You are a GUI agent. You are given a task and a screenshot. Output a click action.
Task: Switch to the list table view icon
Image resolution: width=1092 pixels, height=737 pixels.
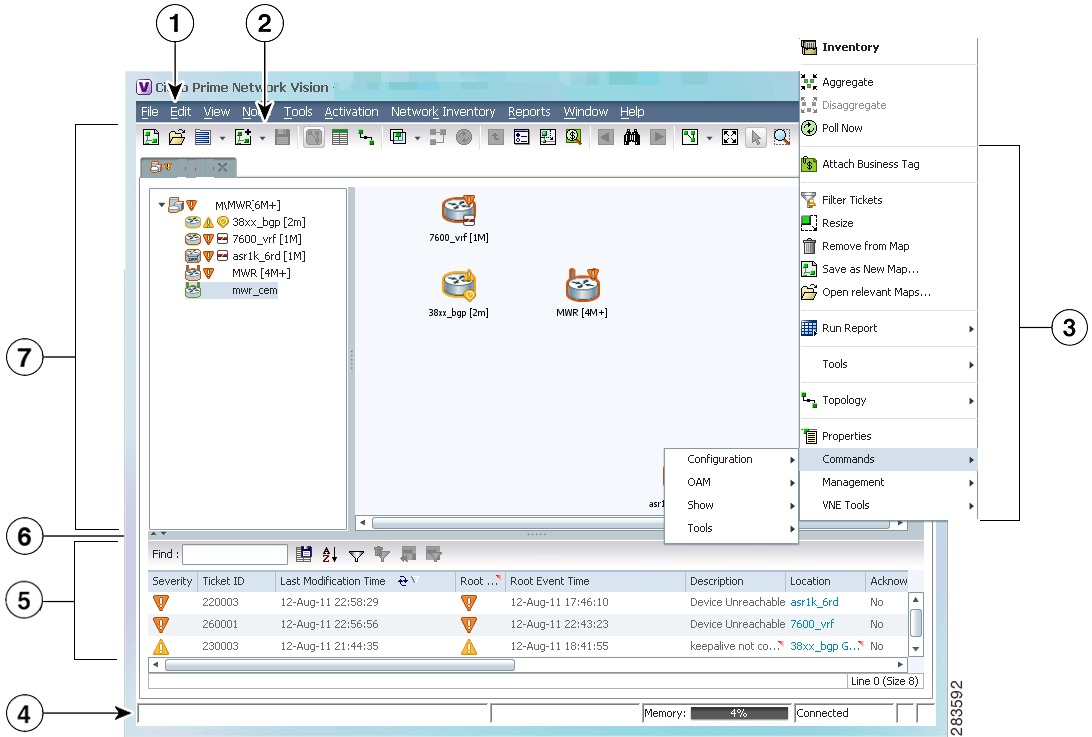(340, 137)
